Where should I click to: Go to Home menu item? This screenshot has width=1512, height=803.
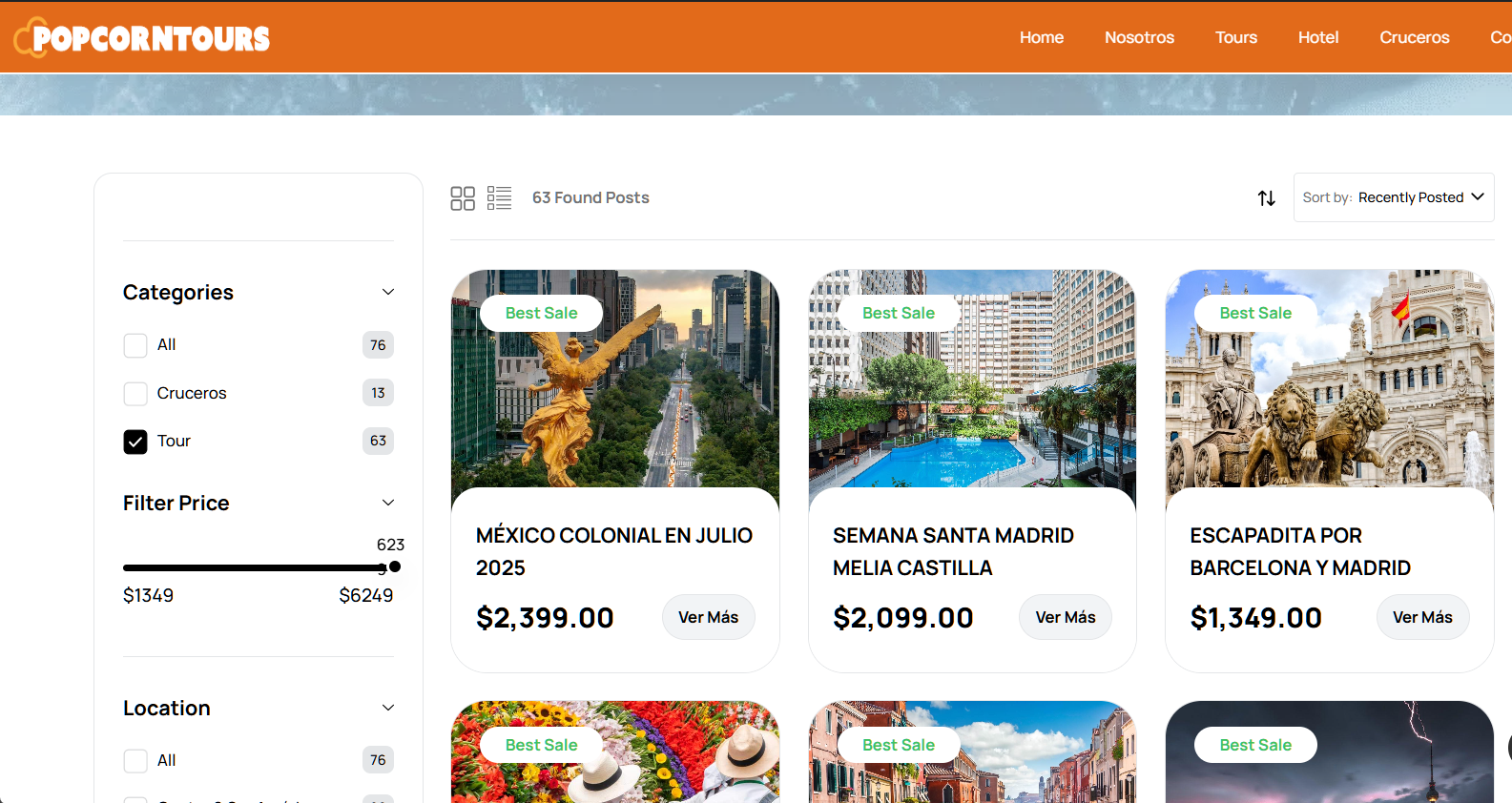(x=1041, y=37)
